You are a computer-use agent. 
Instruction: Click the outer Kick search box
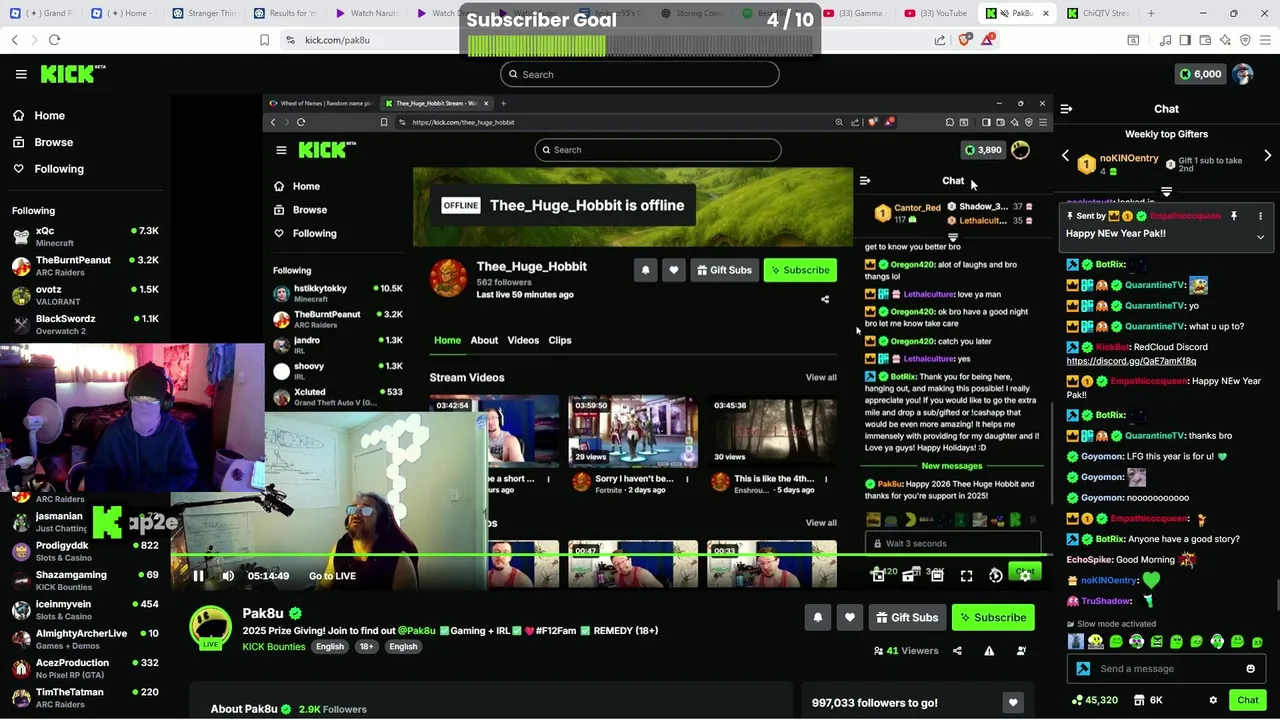640,74
